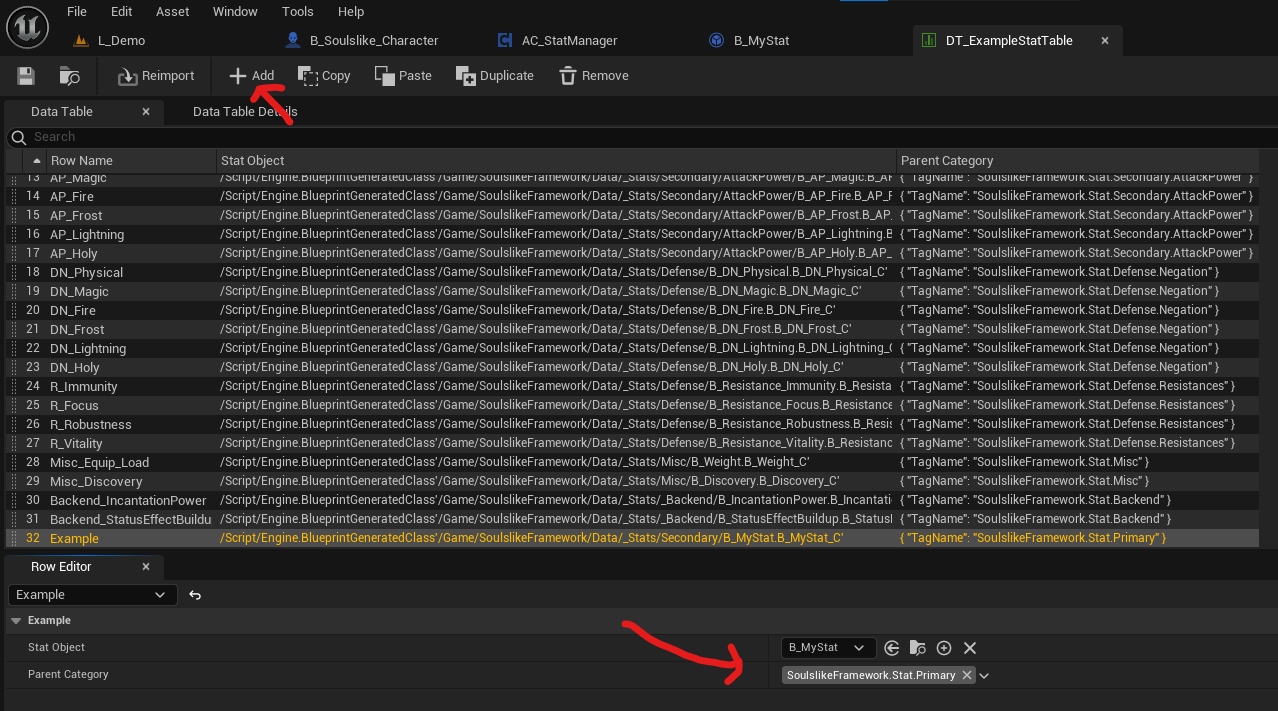Open the B_MyStat Stat Object dropdown

pyautogui.click(x=828, y=648)
